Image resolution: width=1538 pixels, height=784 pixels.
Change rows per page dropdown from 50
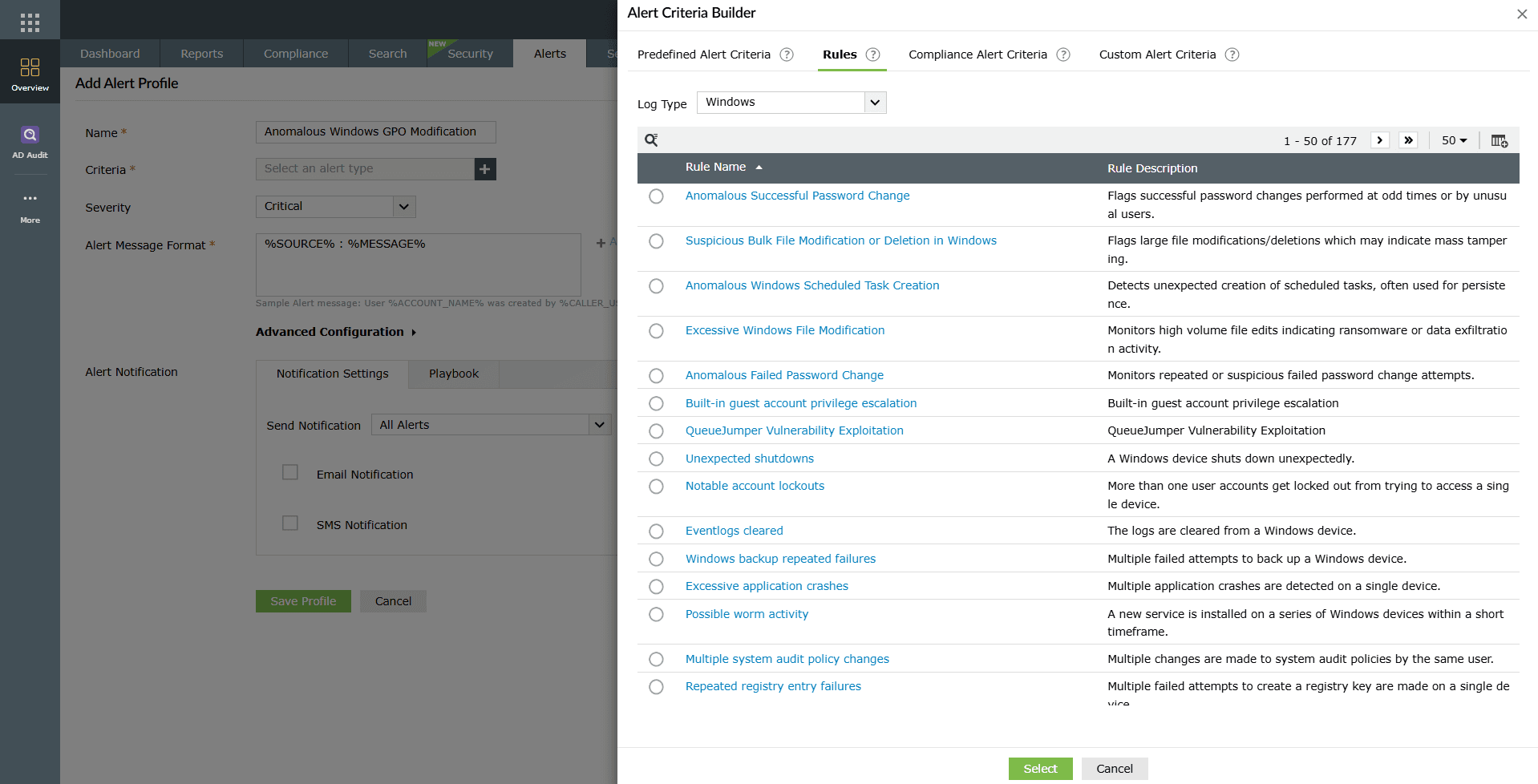pyautogui.click(x=1454, y=140)
